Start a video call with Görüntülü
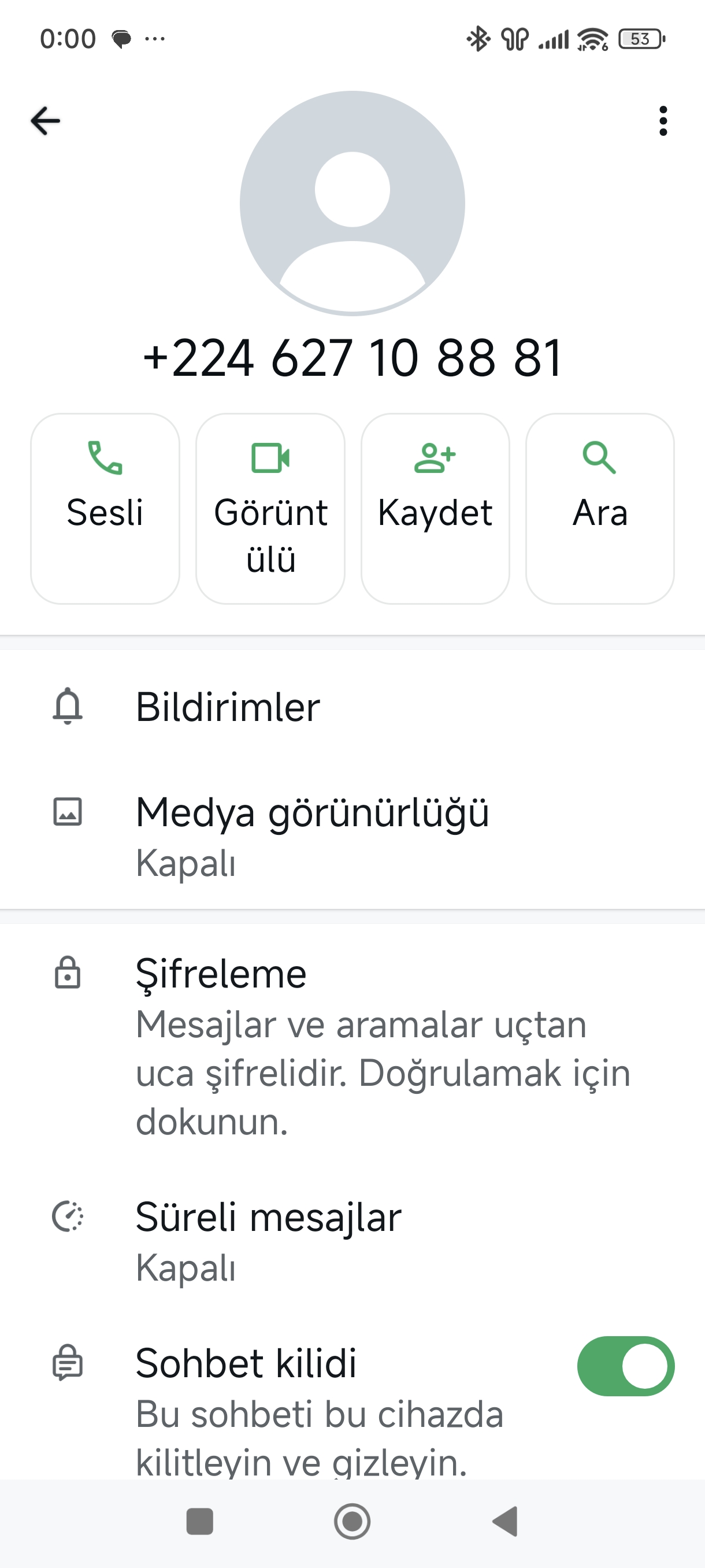The width and height of the screenshot is (705, 1568). point(270,508)
